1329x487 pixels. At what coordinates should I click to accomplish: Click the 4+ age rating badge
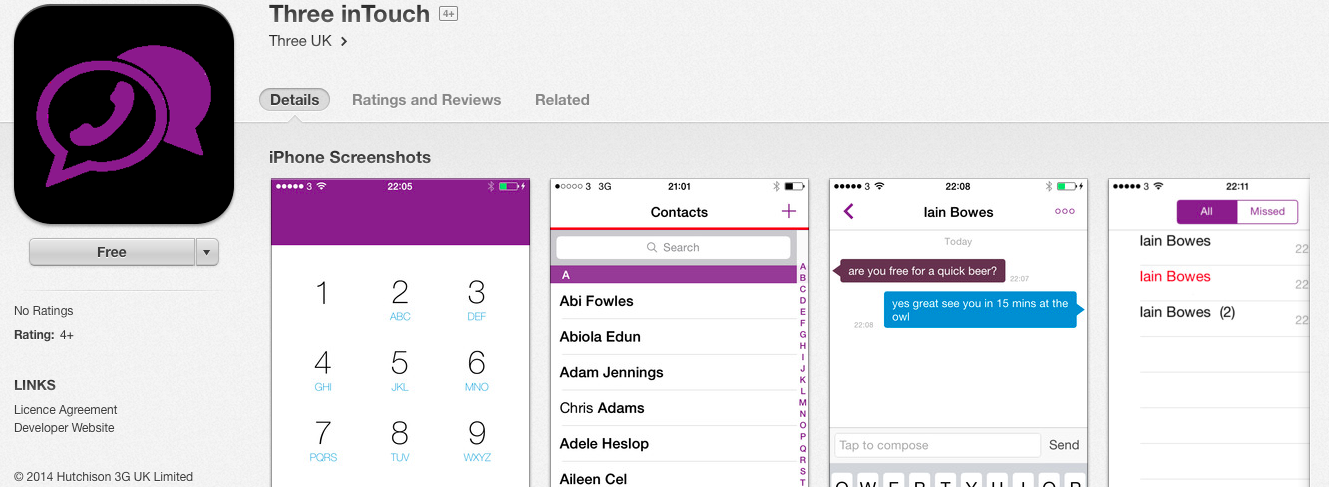449,14
